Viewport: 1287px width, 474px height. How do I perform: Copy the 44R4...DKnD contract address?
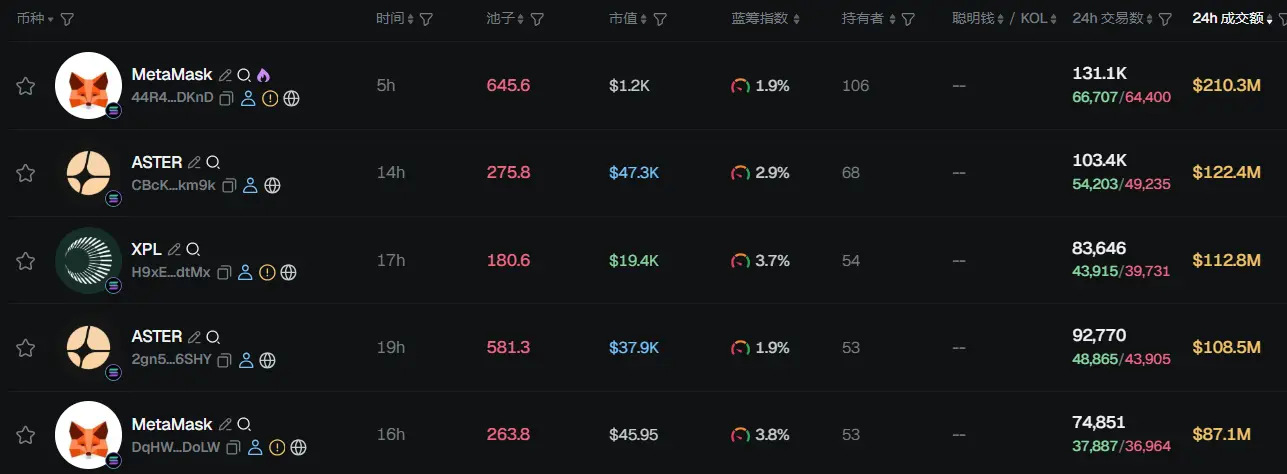point(226,98)
